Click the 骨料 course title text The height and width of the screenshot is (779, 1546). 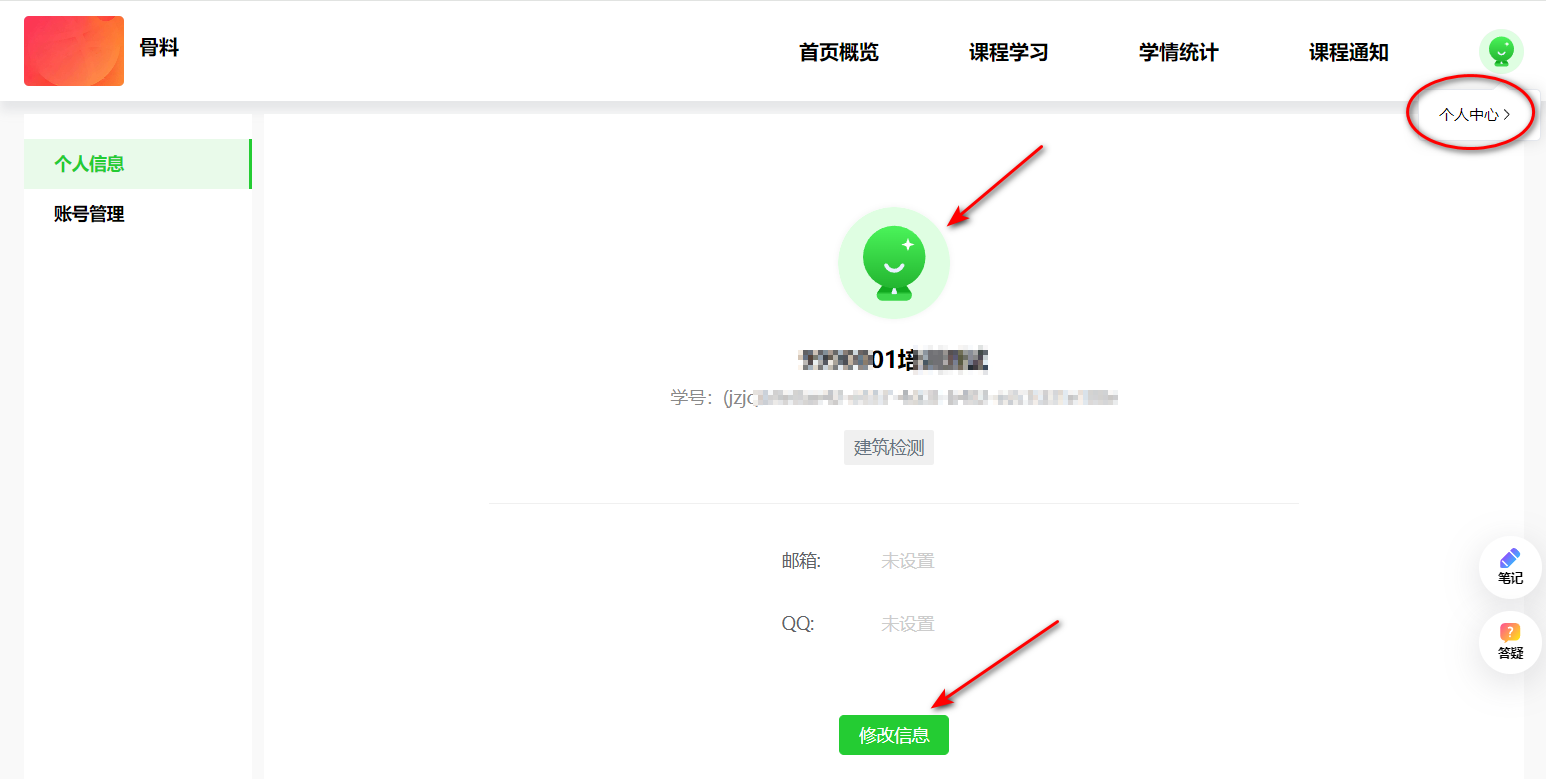coord(159,47)
